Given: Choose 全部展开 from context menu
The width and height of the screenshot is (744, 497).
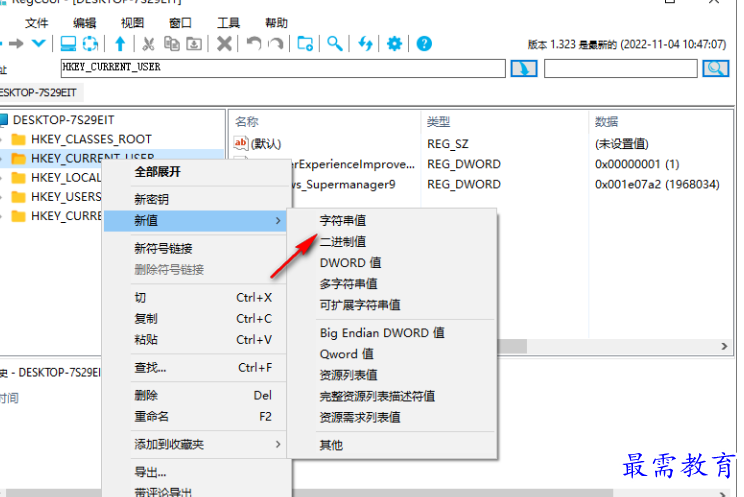Looking at the screenshot, I should click(x=158, y=172).
